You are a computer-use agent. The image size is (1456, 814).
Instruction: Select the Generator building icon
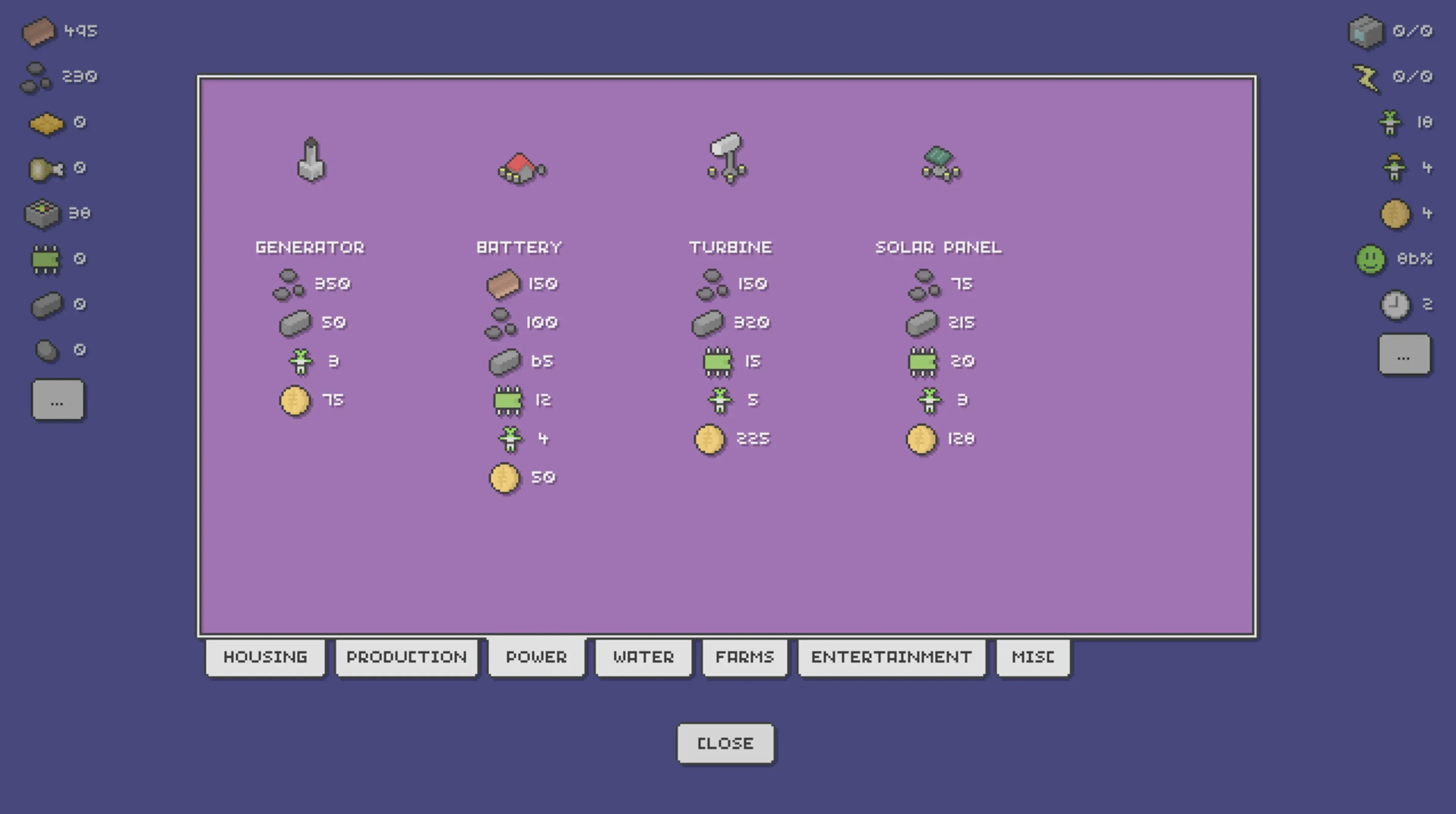tap(311, 160)
